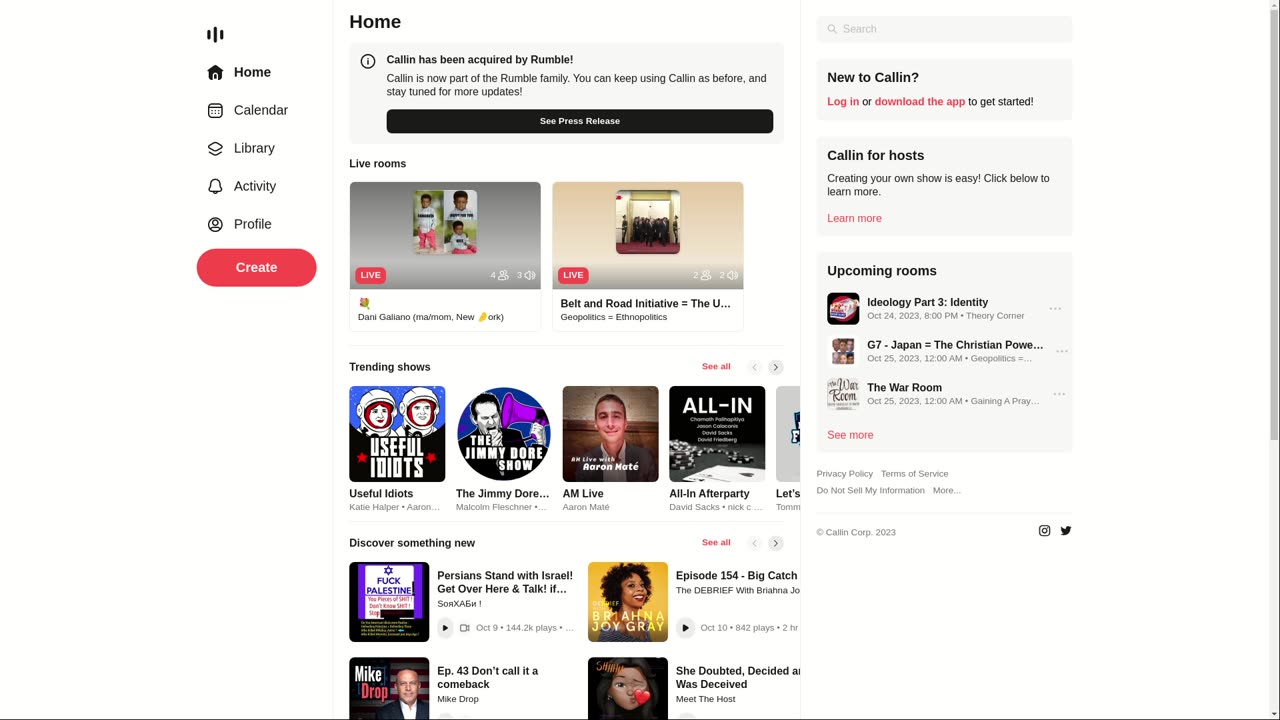Screen dimensions: 1280x720
Task: Expand the More... footer link
Action: pos(947,491)
